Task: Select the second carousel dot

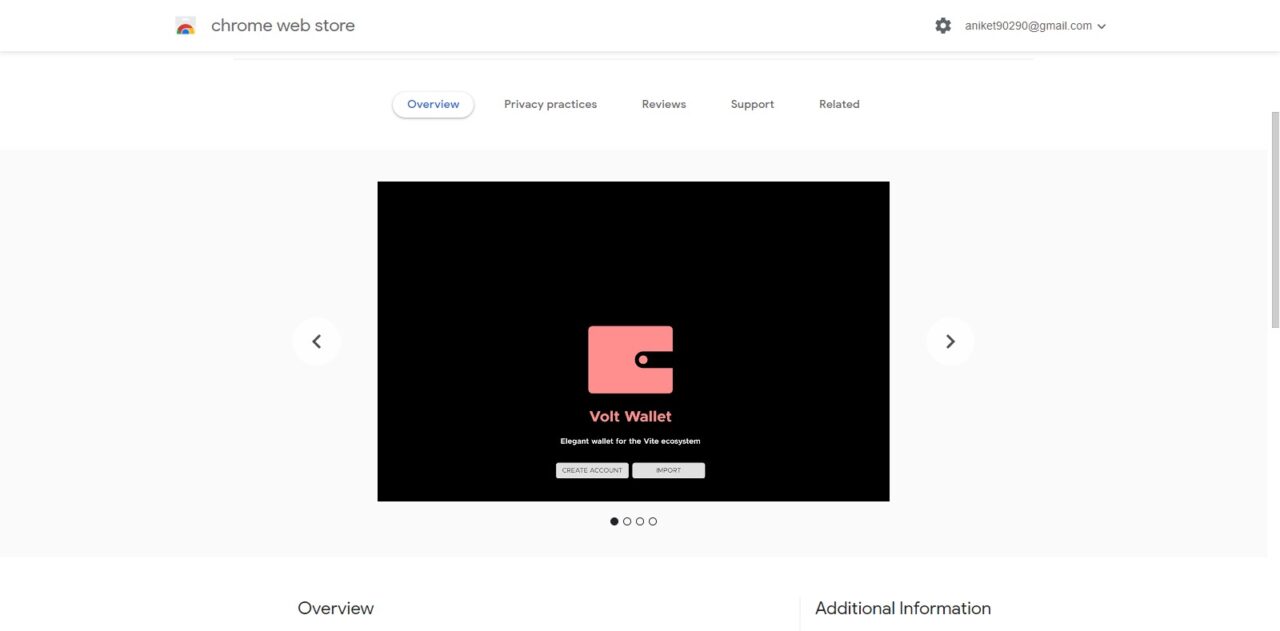Action: 627,521
